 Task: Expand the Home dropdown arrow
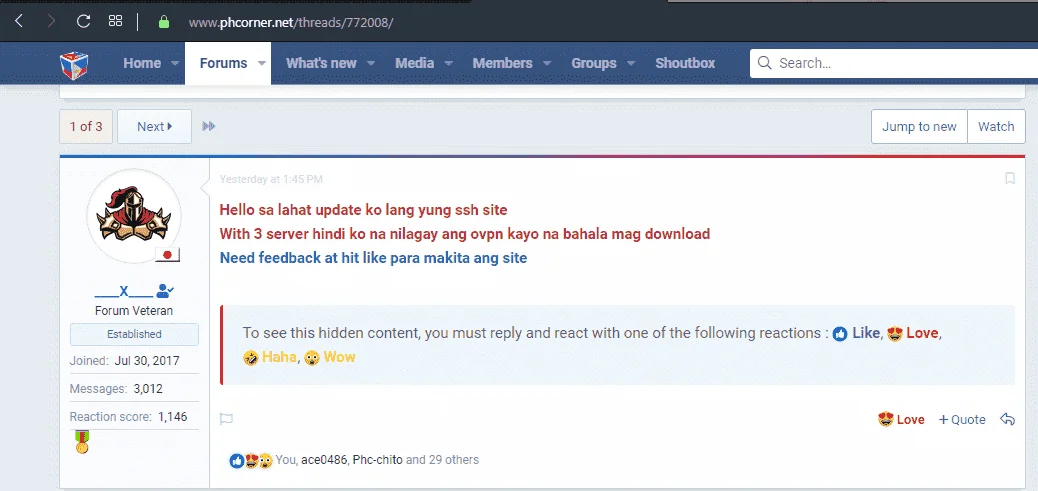tap(175, 64)
